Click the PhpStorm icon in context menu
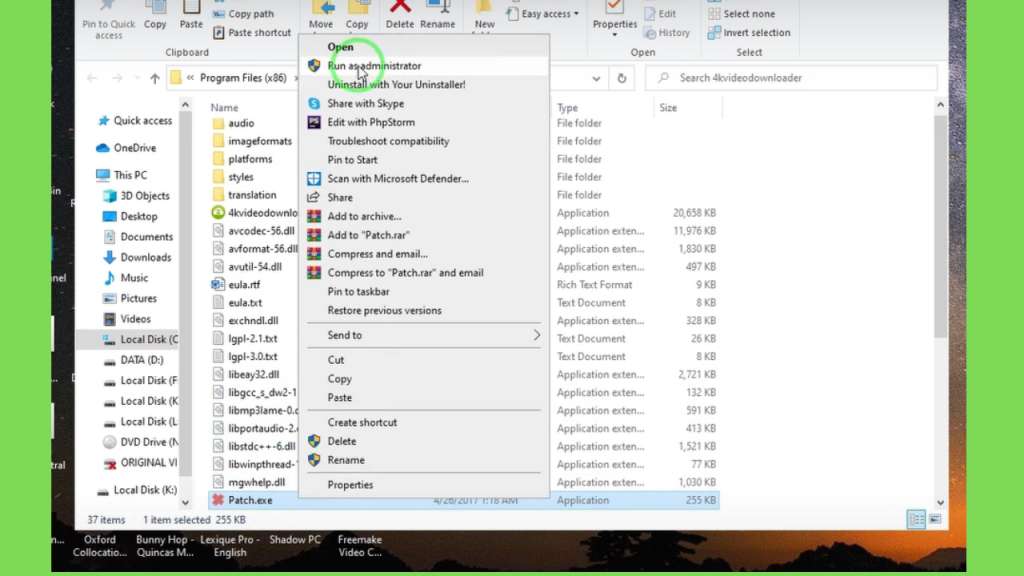 (314, 122)
